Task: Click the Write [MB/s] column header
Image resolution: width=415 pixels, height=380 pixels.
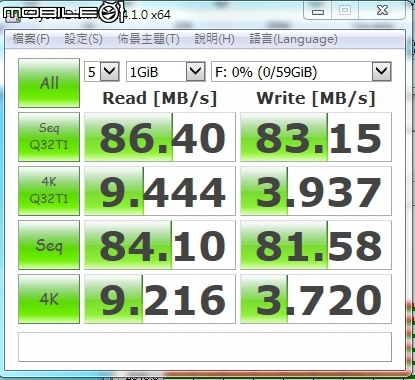Action: pyautogui.click(x=316, y=98)
